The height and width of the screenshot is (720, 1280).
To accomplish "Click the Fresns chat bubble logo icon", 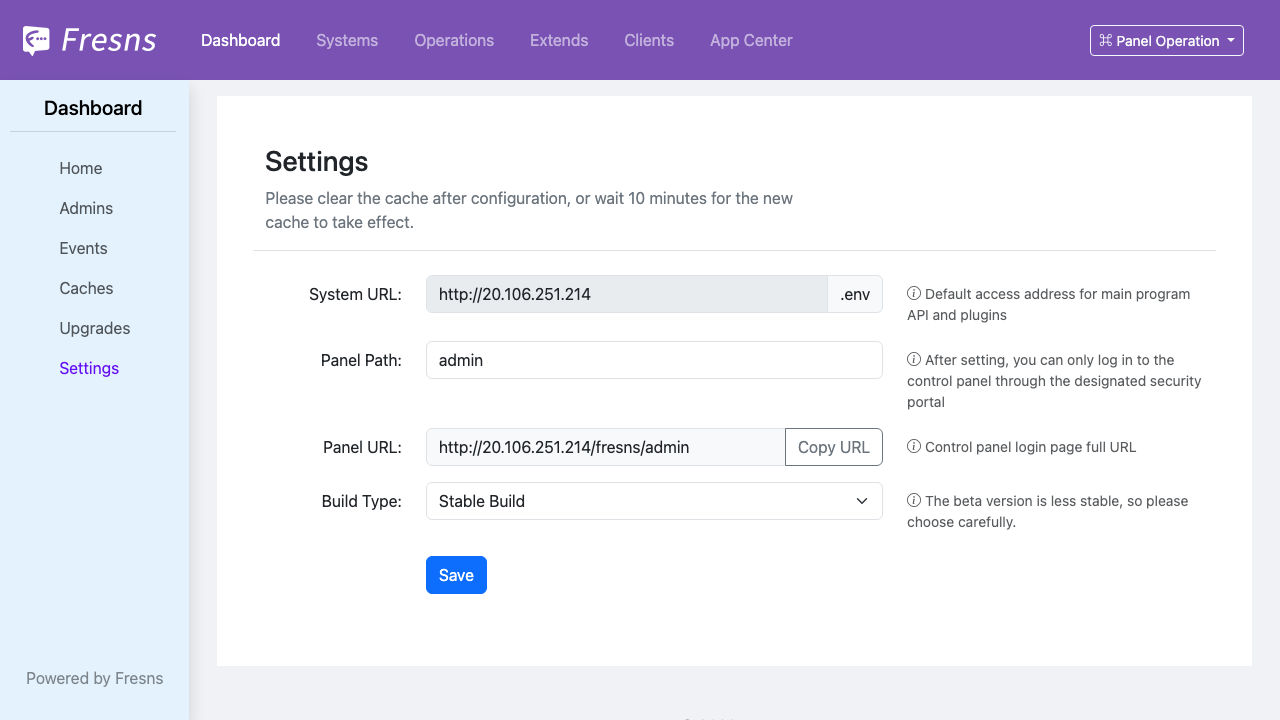I will (36, 40).
